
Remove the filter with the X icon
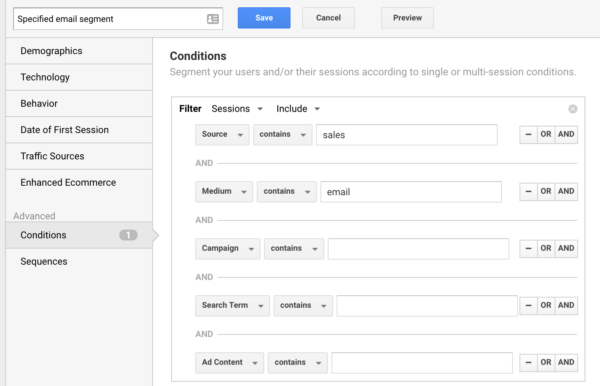572,109
